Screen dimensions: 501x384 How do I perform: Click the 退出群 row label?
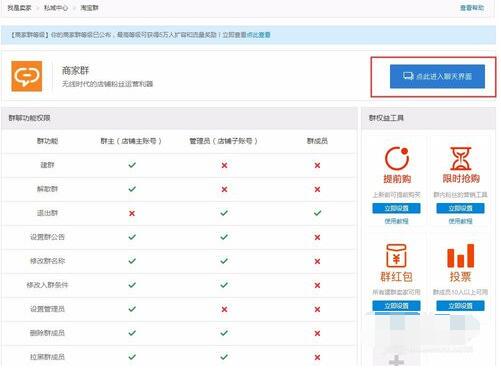(47, 213)
